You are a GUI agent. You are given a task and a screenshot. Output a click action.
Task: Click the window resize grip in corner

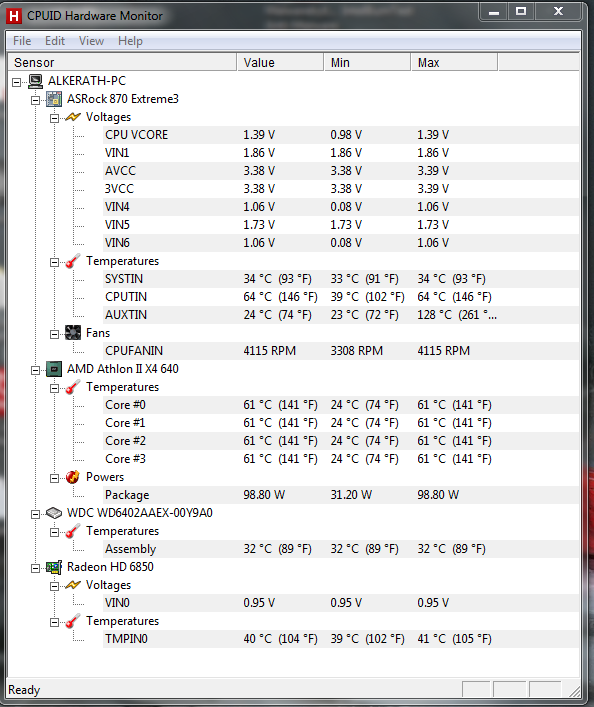tap(574, 691)
